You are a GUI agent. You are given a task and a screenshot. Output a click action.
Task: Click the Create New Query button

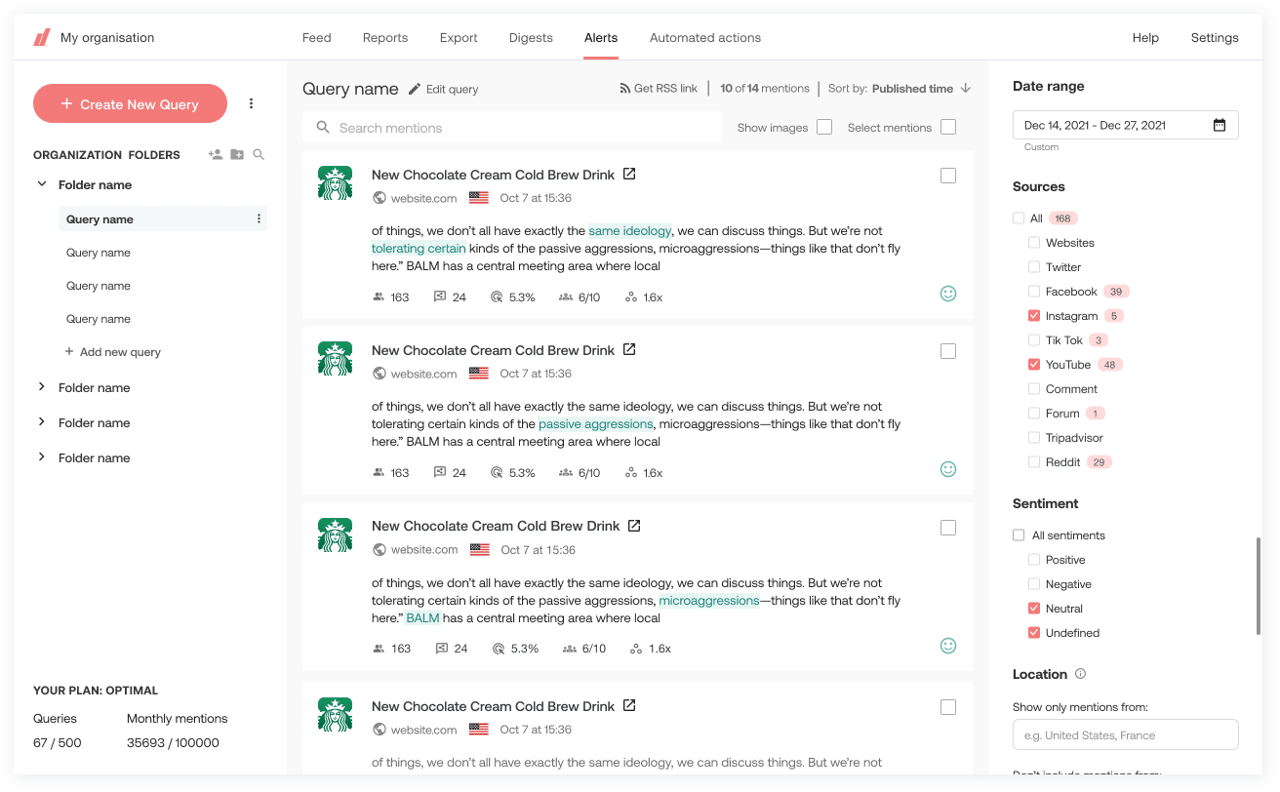point(130,104)
